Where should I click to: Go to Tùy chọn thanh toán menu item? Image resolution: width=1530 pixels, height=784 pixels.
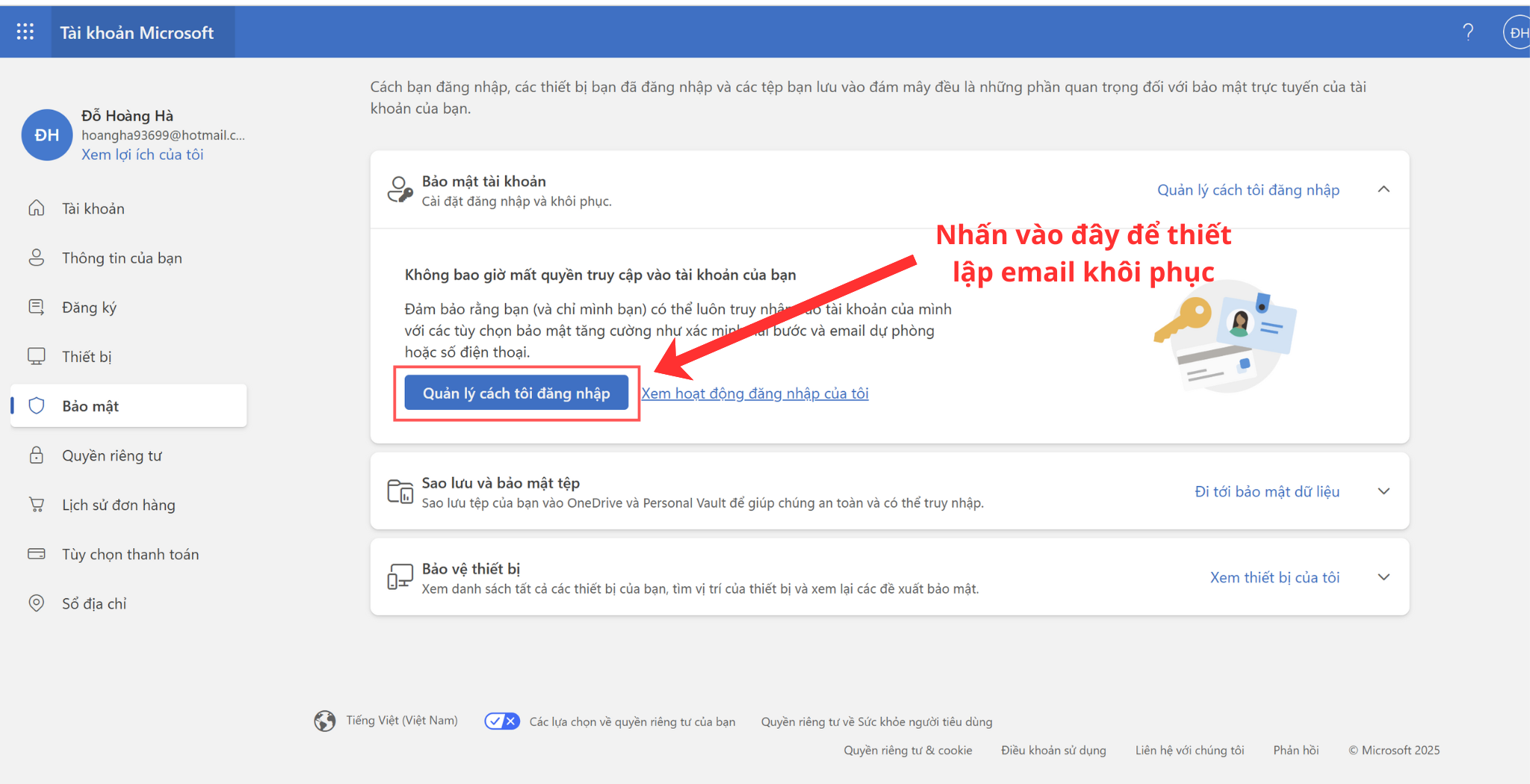click(130, 554)
